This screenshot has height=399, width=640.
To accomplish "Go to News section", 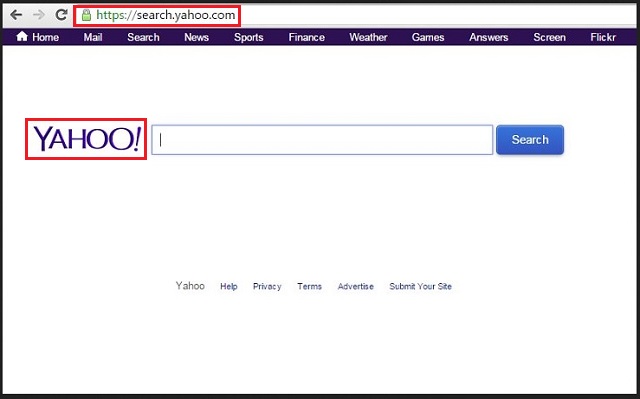I will (x=196, y=37).
